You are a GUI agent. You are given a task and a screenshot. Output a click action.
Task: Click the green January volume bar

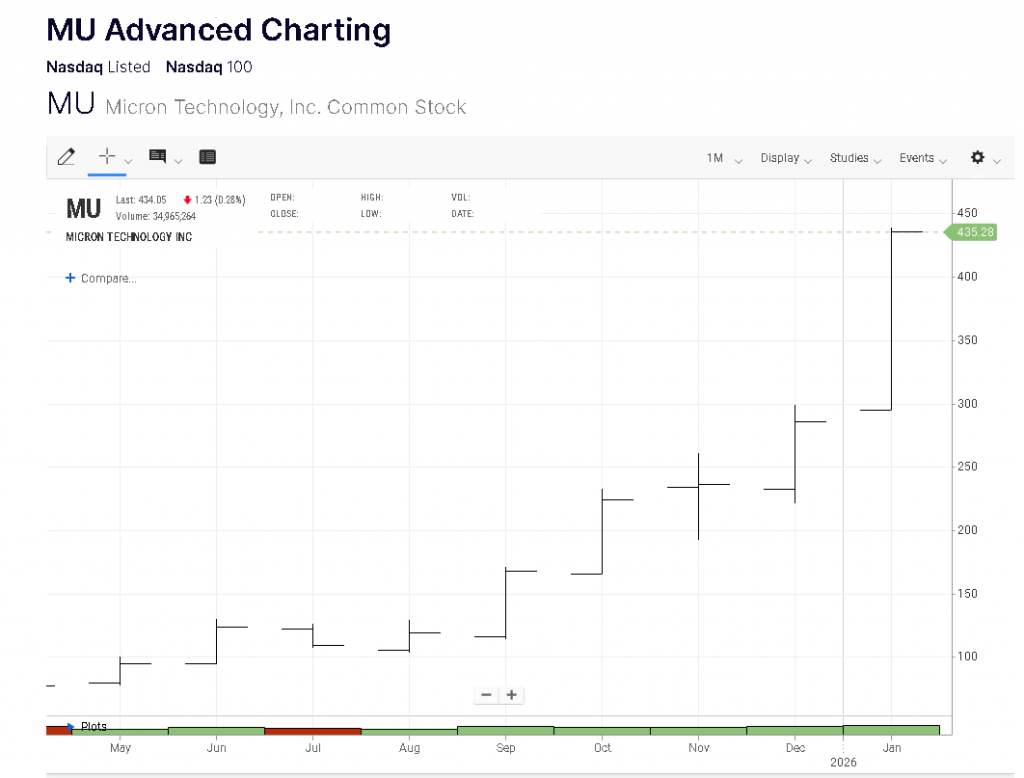[x=891, y=730]
